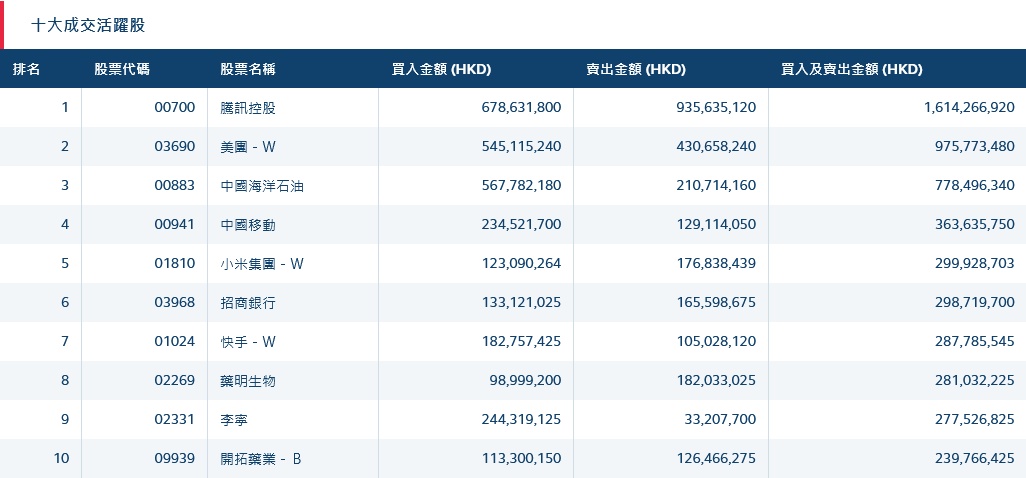
Task: Click total amount 281,032,225
Action: pos(975,381)
